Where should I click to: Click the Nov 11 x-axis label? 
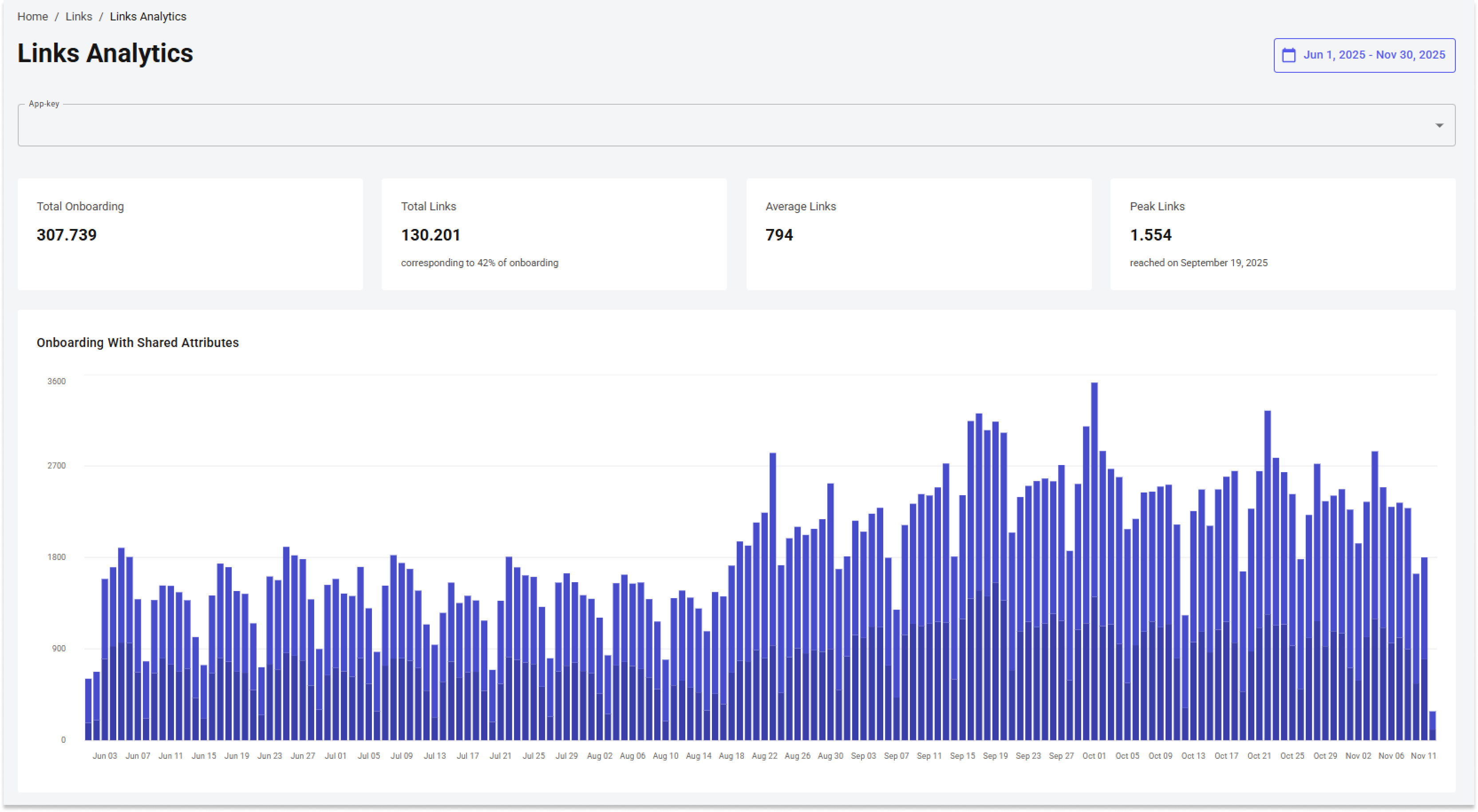1423,756
